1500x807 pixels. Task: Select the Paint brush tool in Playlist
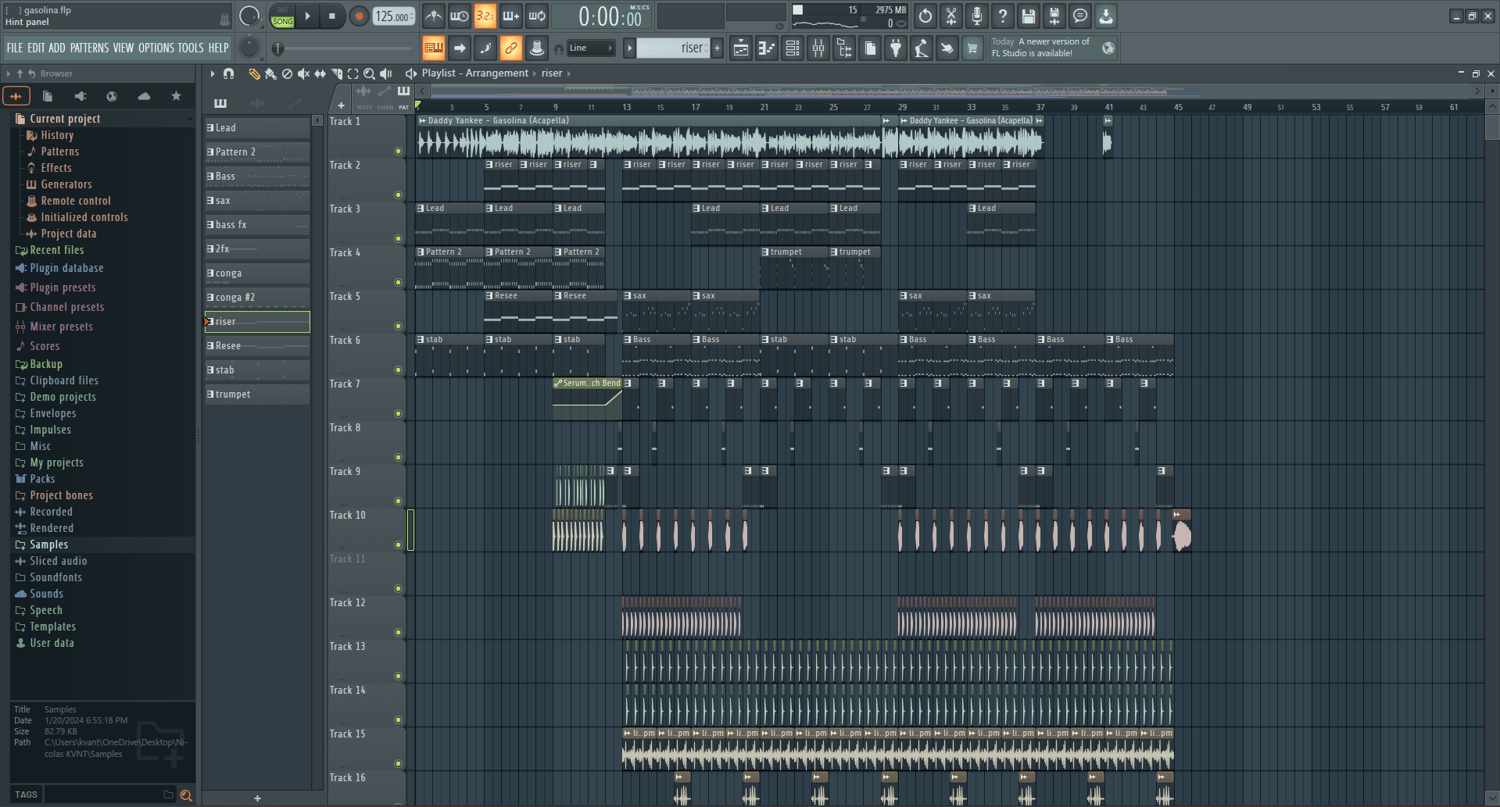(270, 73)
